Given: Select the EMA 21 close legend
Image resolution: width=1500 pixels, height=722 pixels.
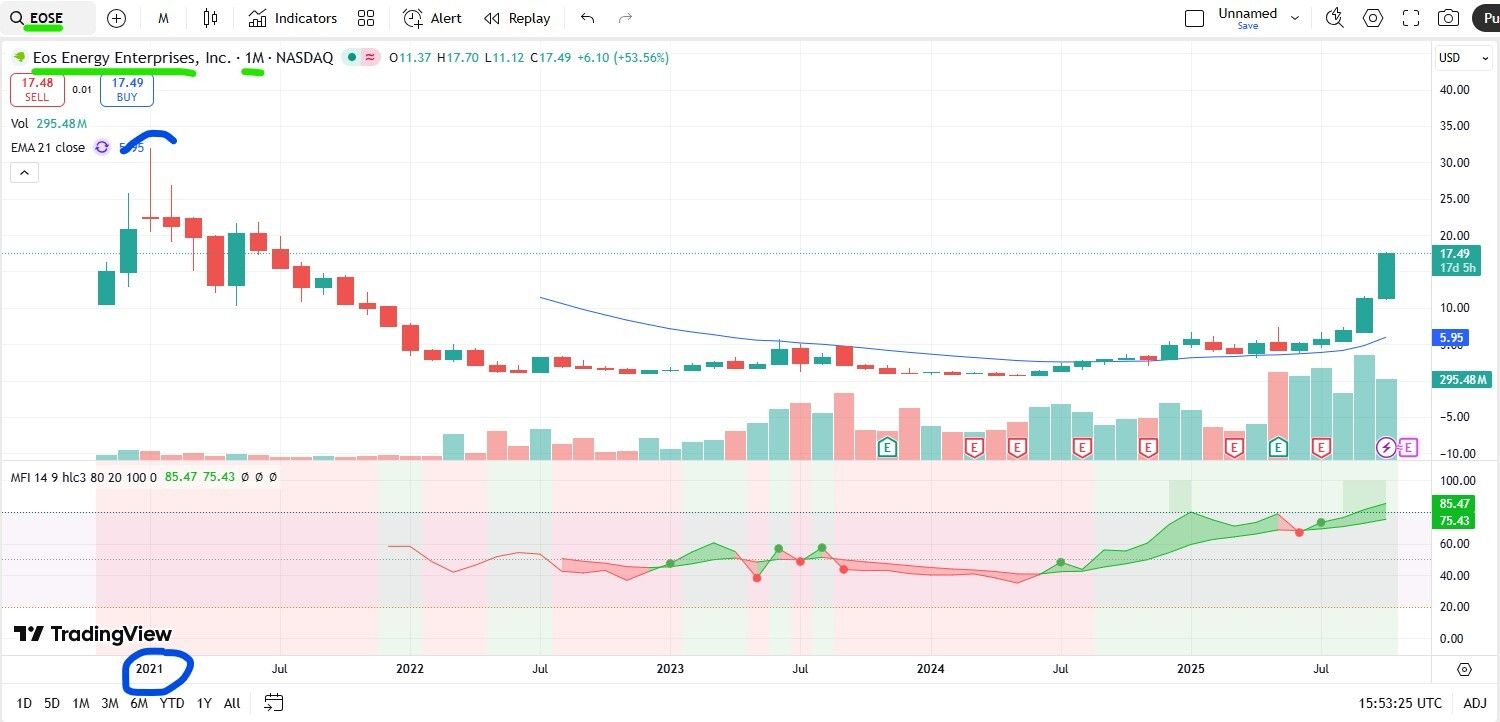Looking at the screenshot, I should point(48,147).
